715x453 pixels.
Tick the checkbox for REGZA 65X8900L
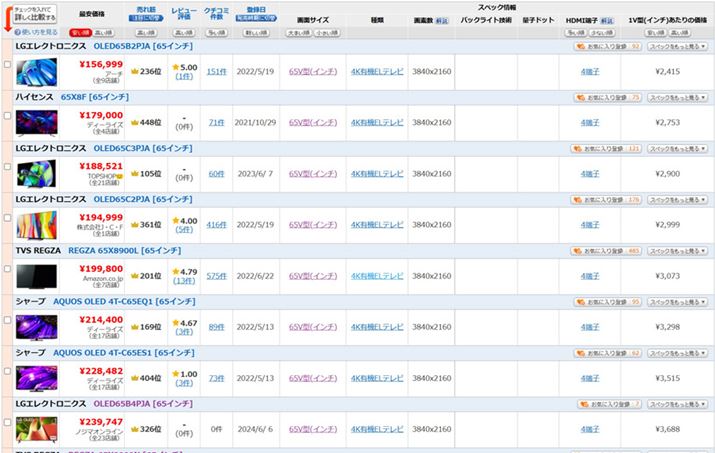(x=8, y=270)
